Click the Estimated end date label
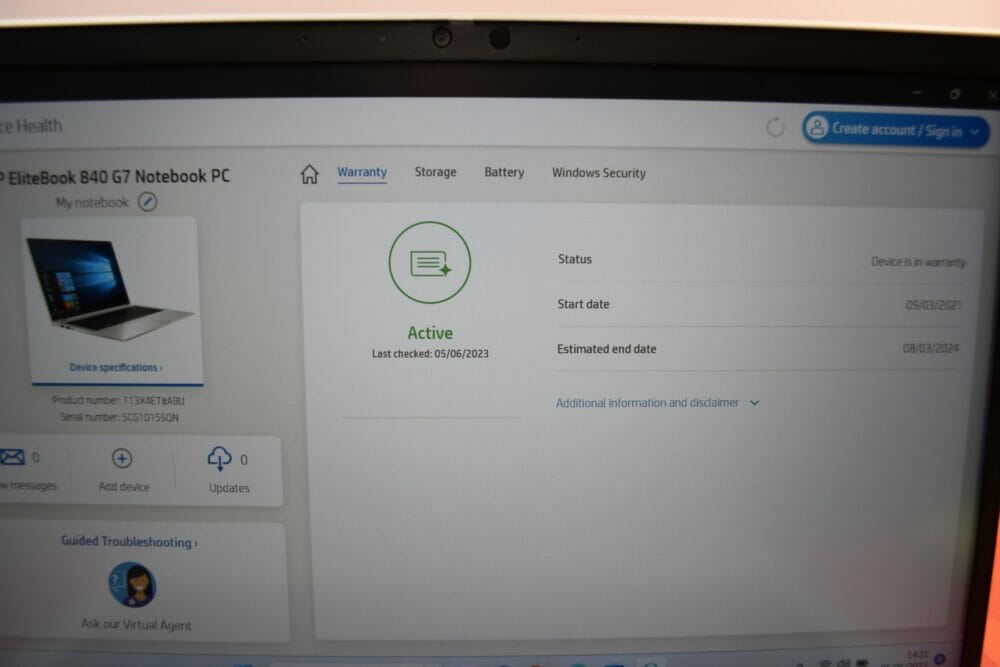 coord(607,349)
